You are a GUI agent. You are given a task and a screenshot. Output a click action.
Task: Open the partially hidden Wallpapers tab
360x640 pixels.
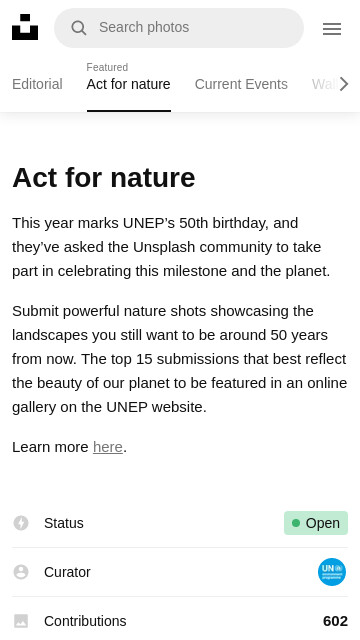pyautogui.click(x=325, y=84)
